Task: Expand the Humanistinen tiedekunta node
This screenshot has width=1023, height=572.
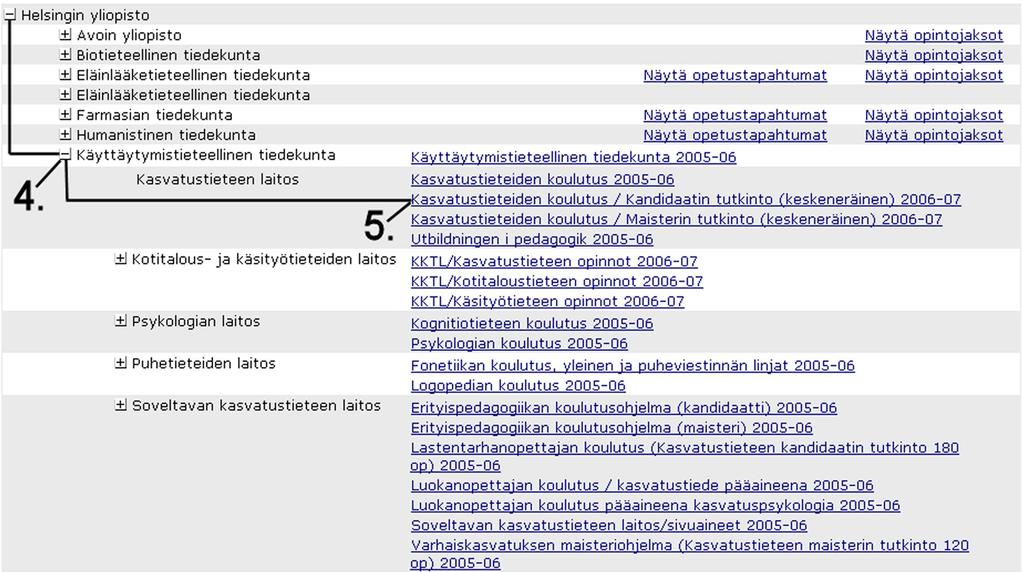Action: 65,135
